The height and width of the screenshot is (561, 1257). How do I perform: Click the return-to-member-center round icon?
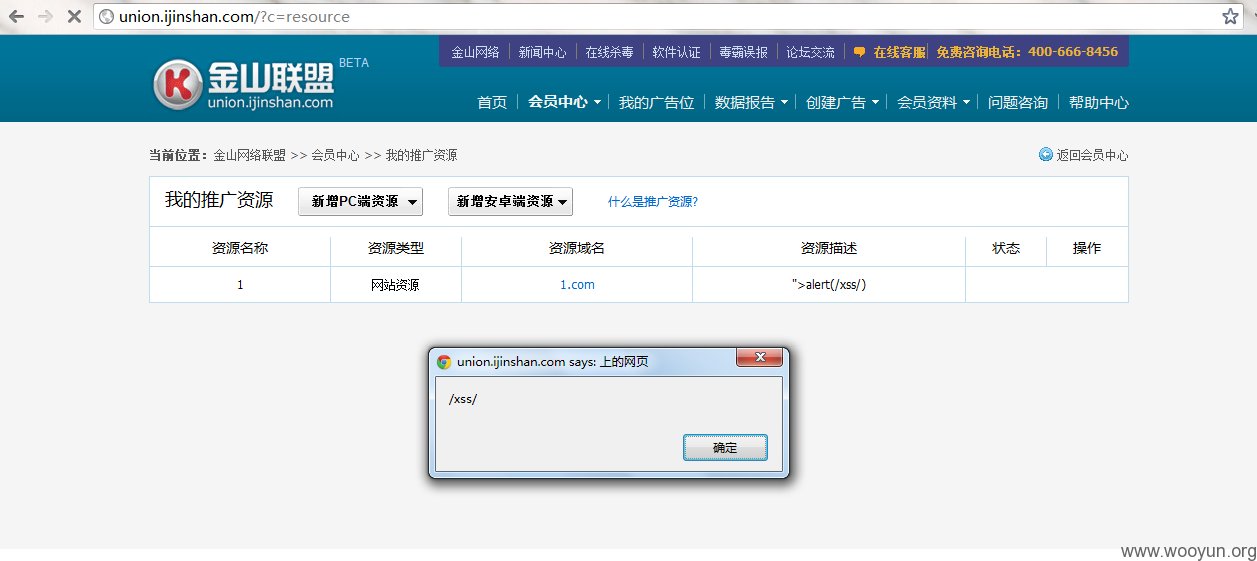coord(1046,155)
